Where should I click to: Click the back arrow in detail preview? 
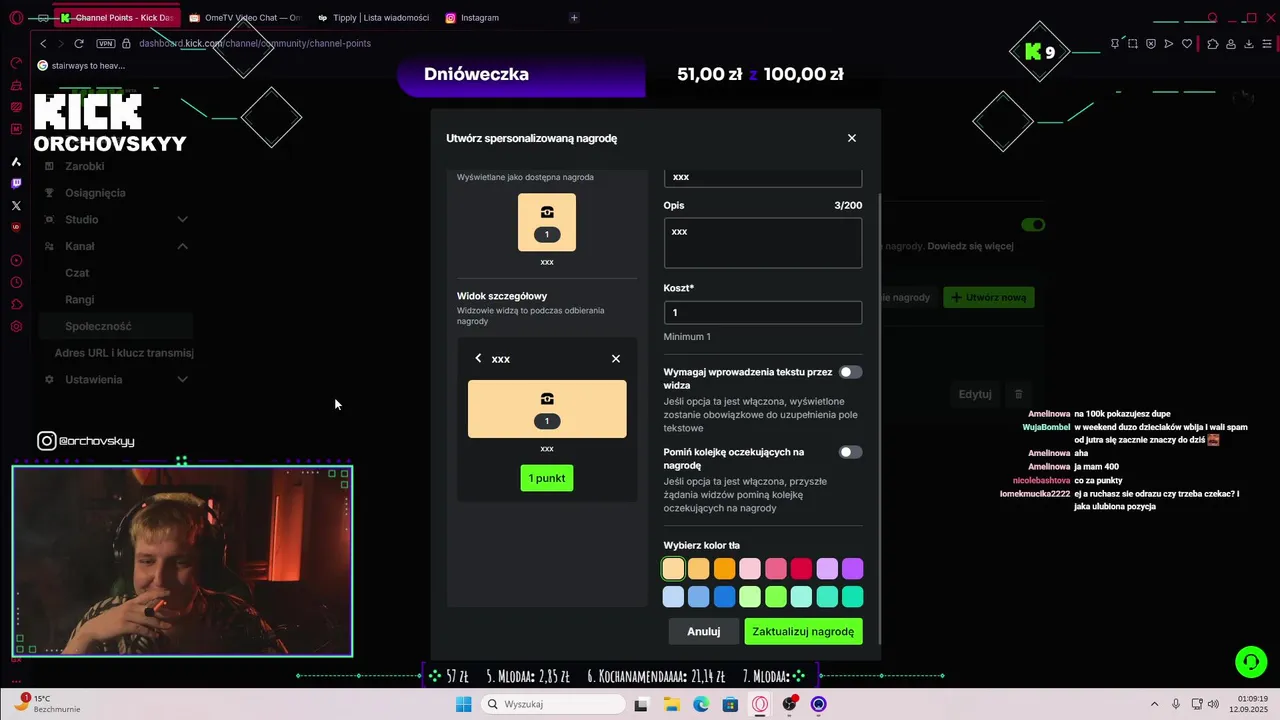pos(478,358)
